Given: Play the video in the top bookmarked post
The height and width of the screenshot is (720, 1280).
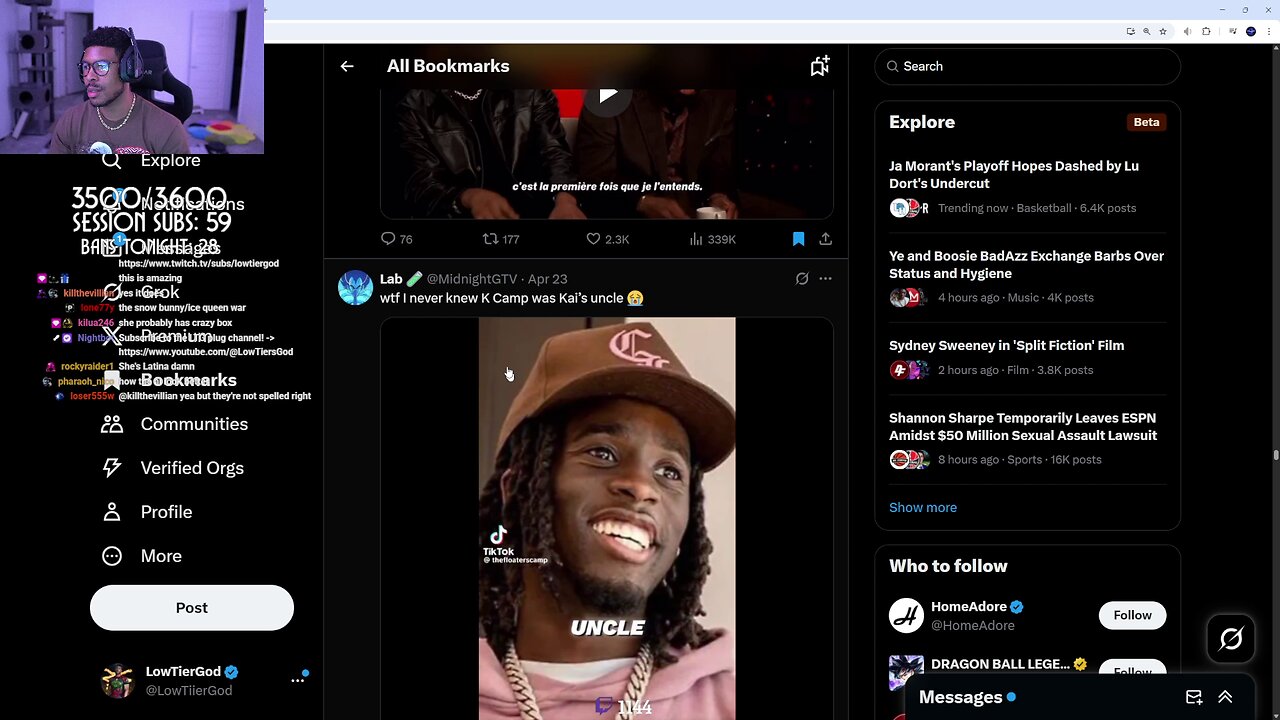Looking at the screenshot, I should 607,95.
